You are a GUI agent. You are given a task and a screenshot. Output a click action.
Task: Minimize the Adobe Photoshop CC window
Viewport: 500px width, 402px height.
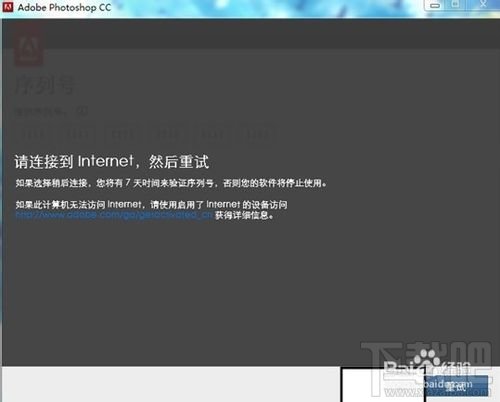pyautogui.click(x=435, y=5)
